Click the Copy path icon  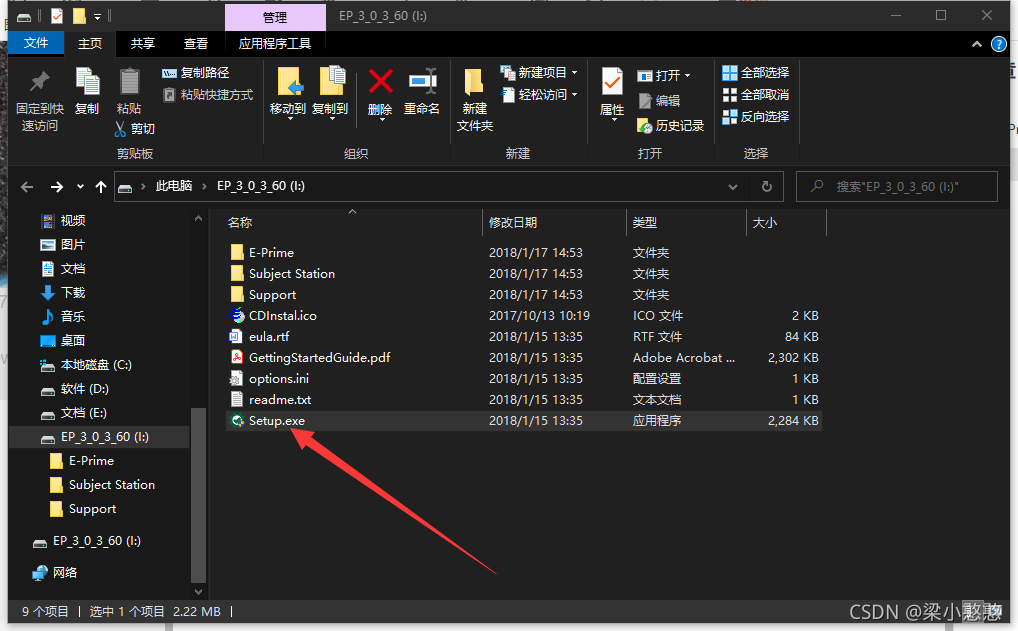click(x=169, y=73)
